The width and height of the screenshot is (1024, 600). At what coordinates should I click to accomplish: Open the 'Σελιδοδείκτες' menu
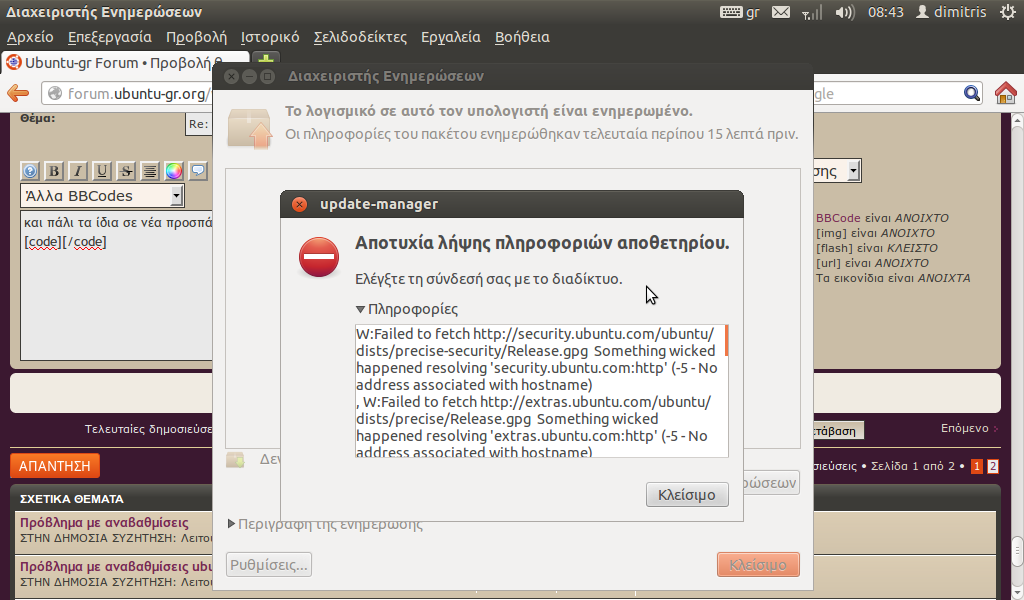360,37
